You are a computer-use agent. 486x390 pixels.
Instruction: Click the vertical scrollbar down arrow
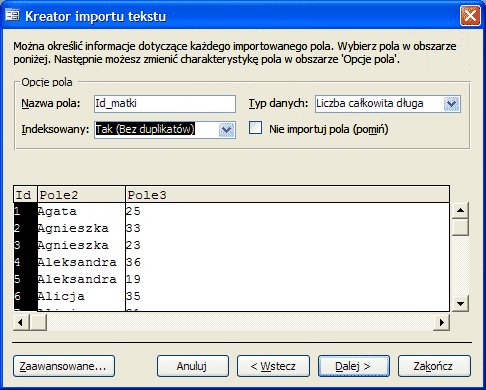click(460, 303)
